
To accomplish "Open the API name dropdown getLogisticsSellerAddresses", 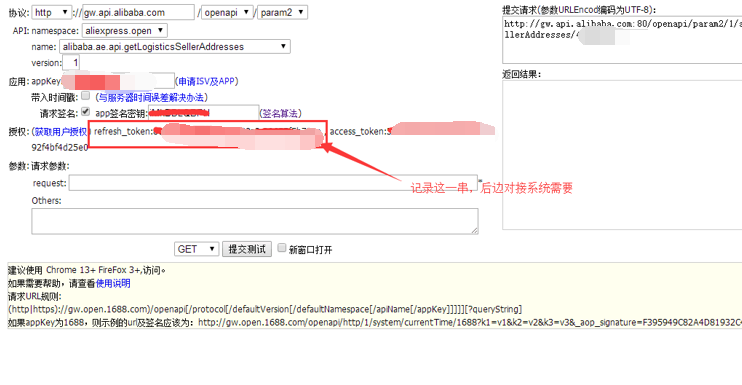I will 175,46.
